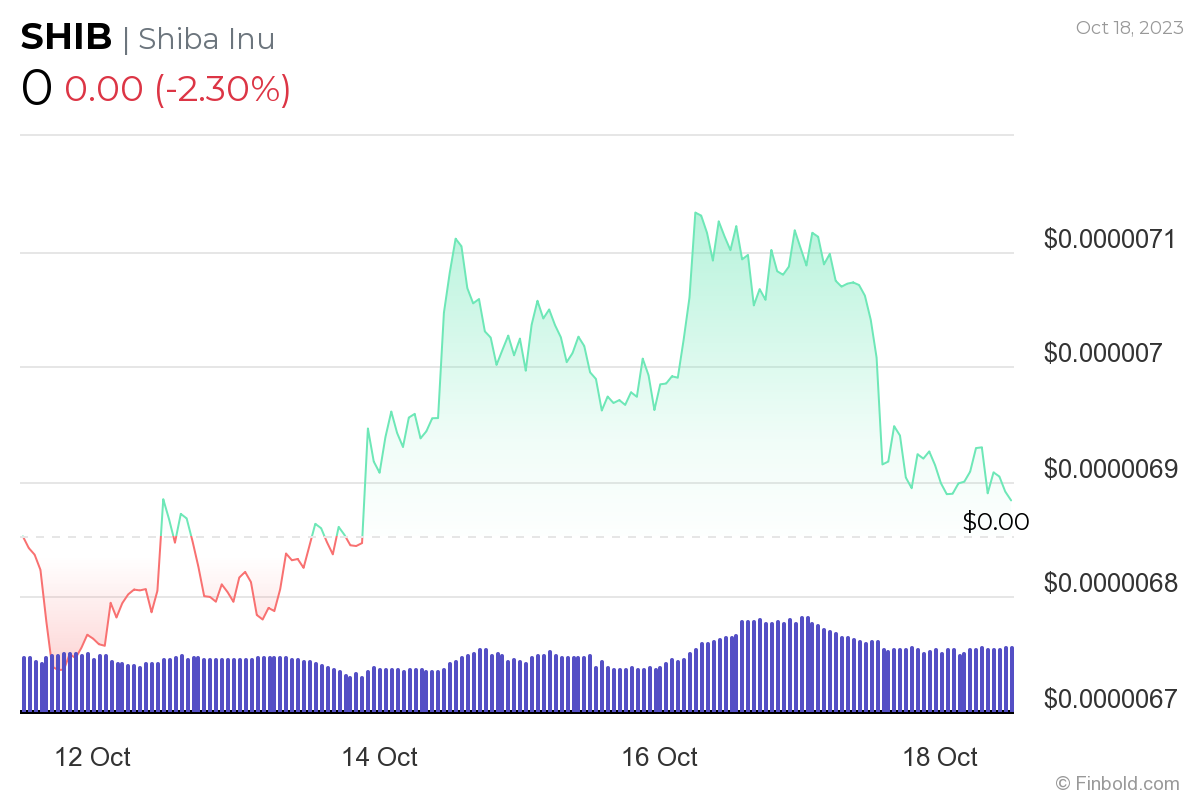Click the large 0 price value

(36, 89)
